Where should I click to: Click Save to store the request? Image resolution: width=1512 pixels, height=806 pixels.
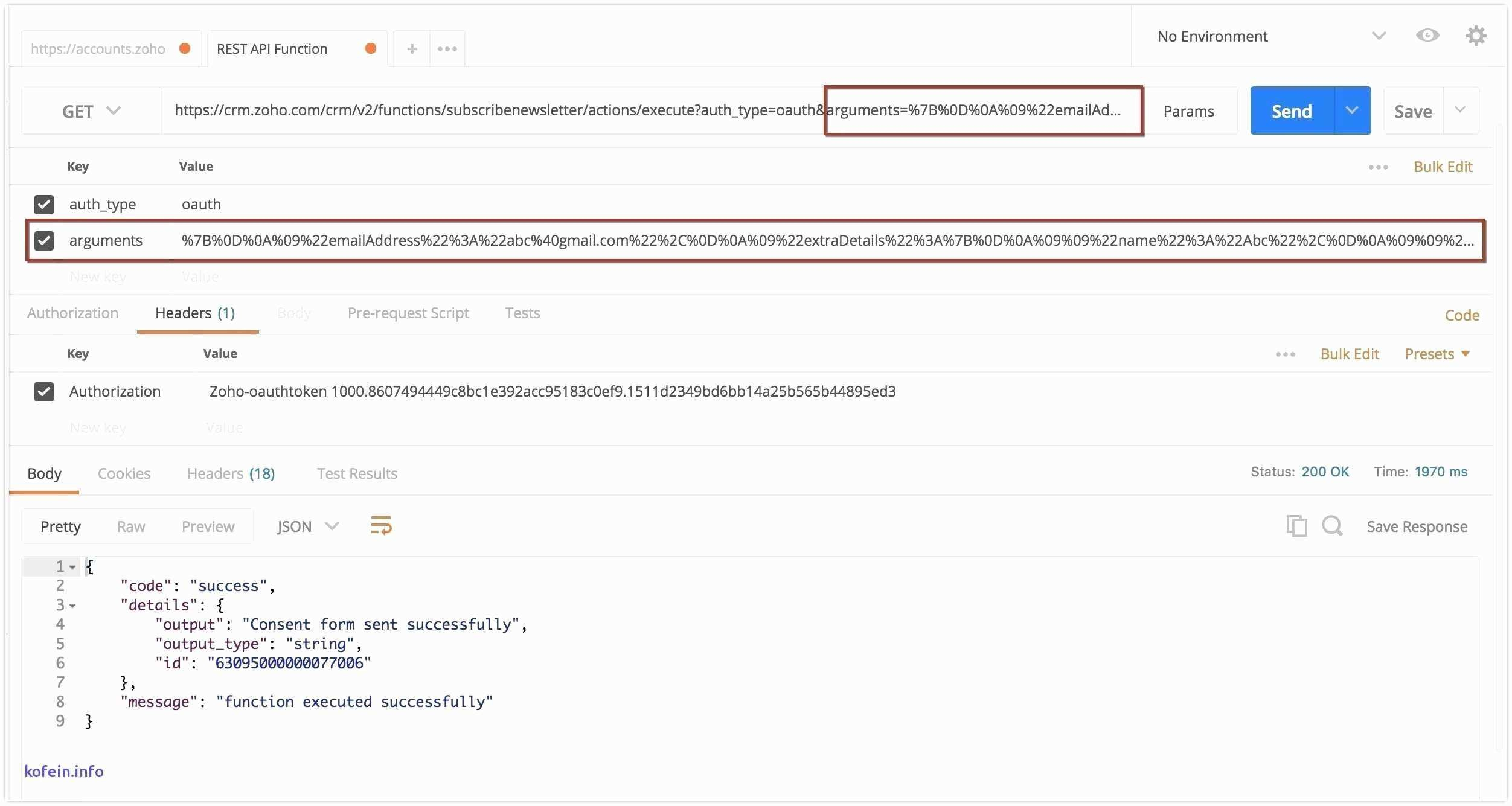[1412, 110]
